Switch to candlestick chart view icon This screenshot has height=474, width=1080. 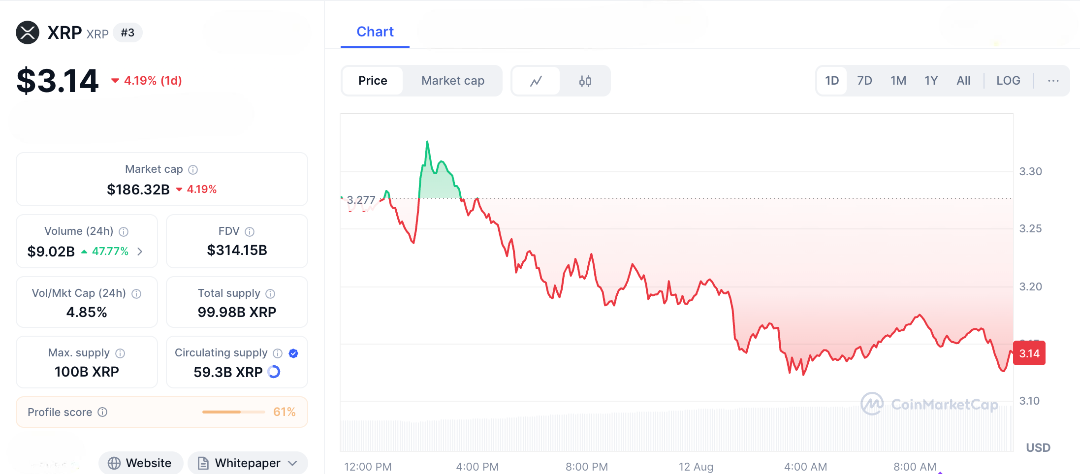coord(585,81)
